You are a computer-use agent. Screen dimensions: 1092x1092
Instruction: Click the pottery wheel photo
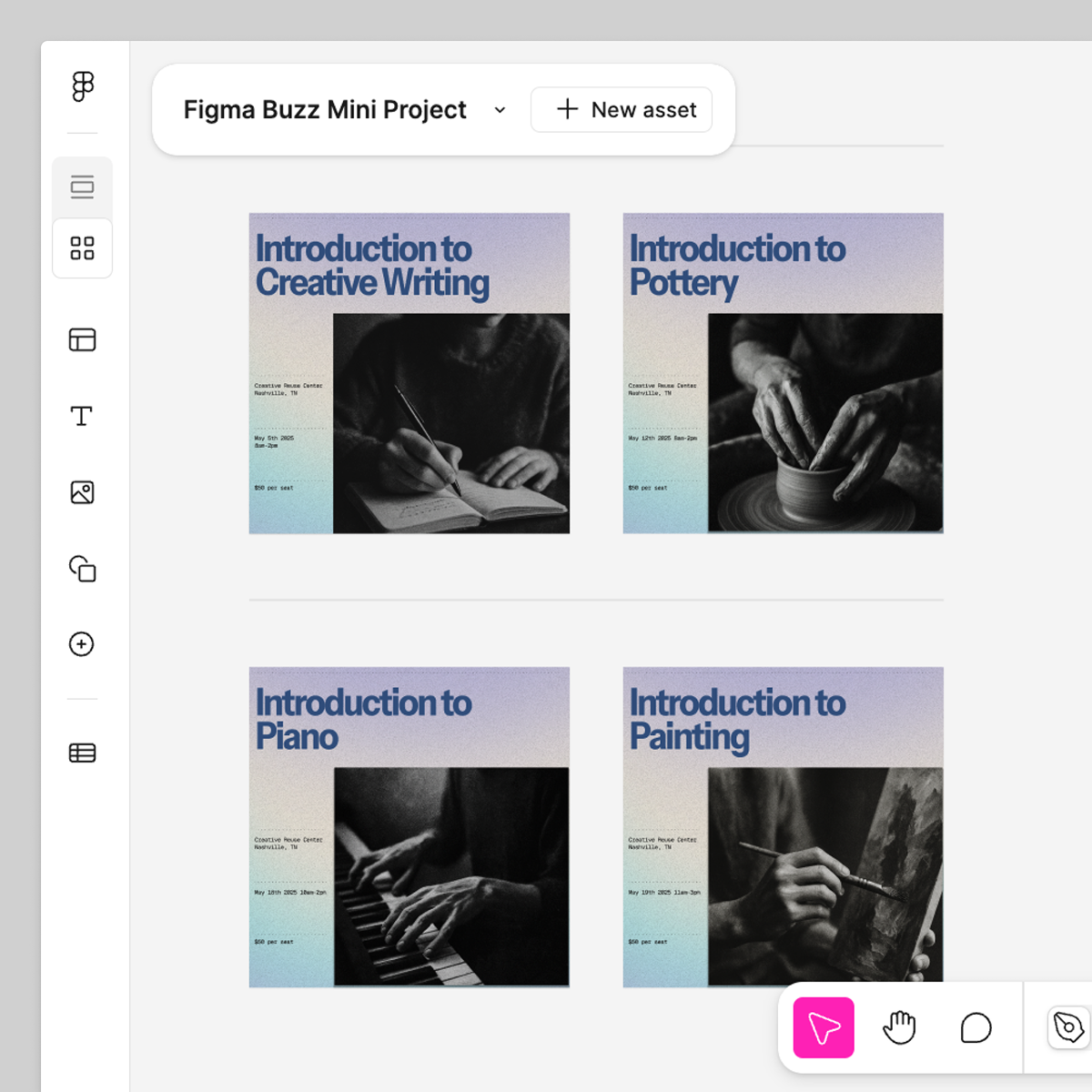pyautogui.click(x=825, y=423)
